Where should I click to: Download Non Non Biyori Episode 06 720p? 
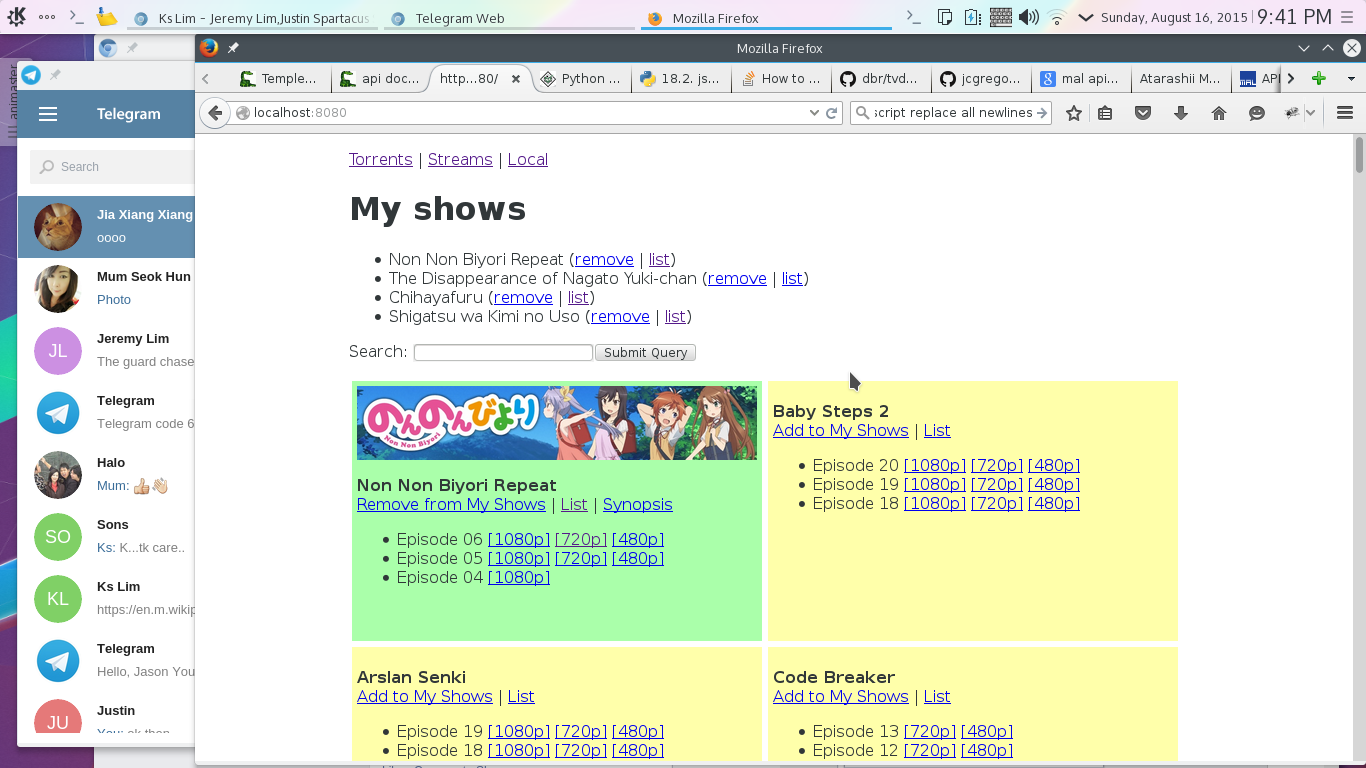581,539
